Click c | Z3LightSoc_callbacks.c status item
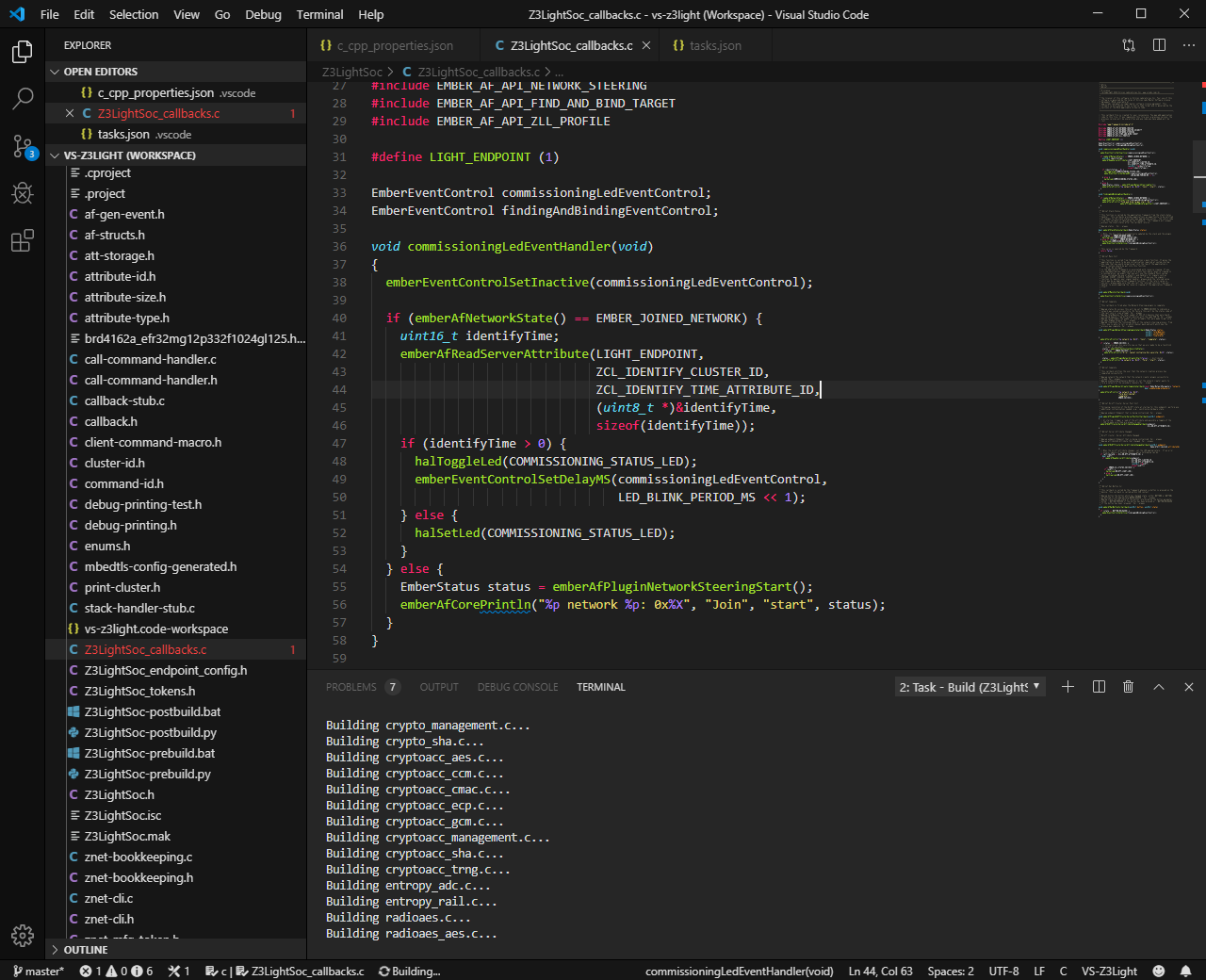This screenshot has height=980, width=1206. 285,971
